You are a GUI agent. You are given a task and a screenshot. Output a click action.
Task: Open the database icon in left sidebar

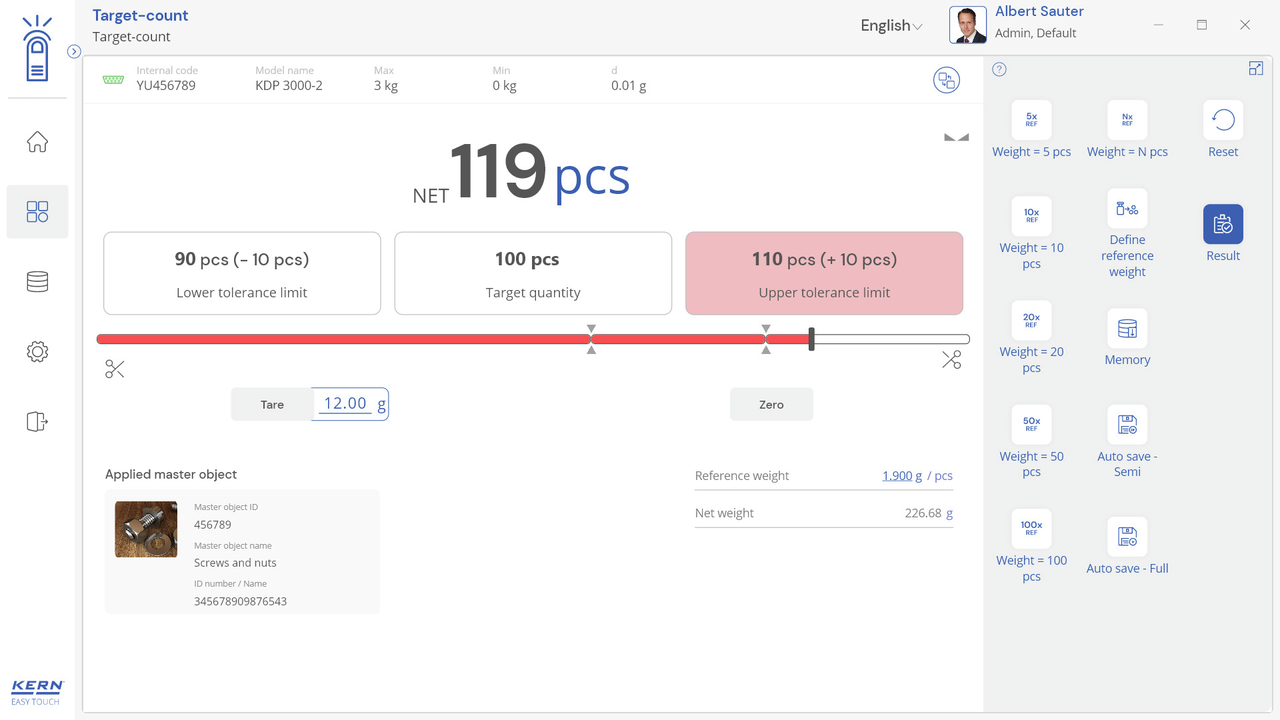click(37, 282)
